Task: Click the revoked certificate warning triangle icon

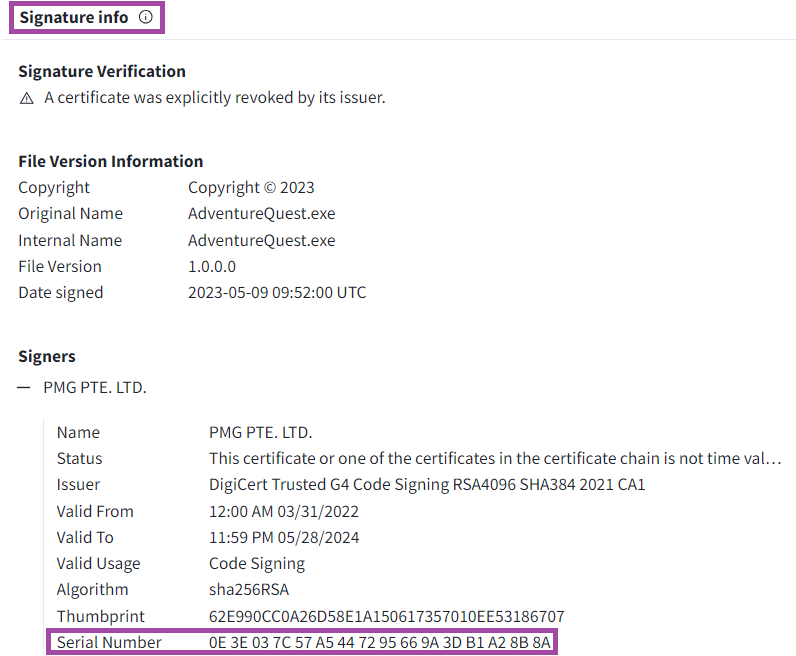Action: 26,98
